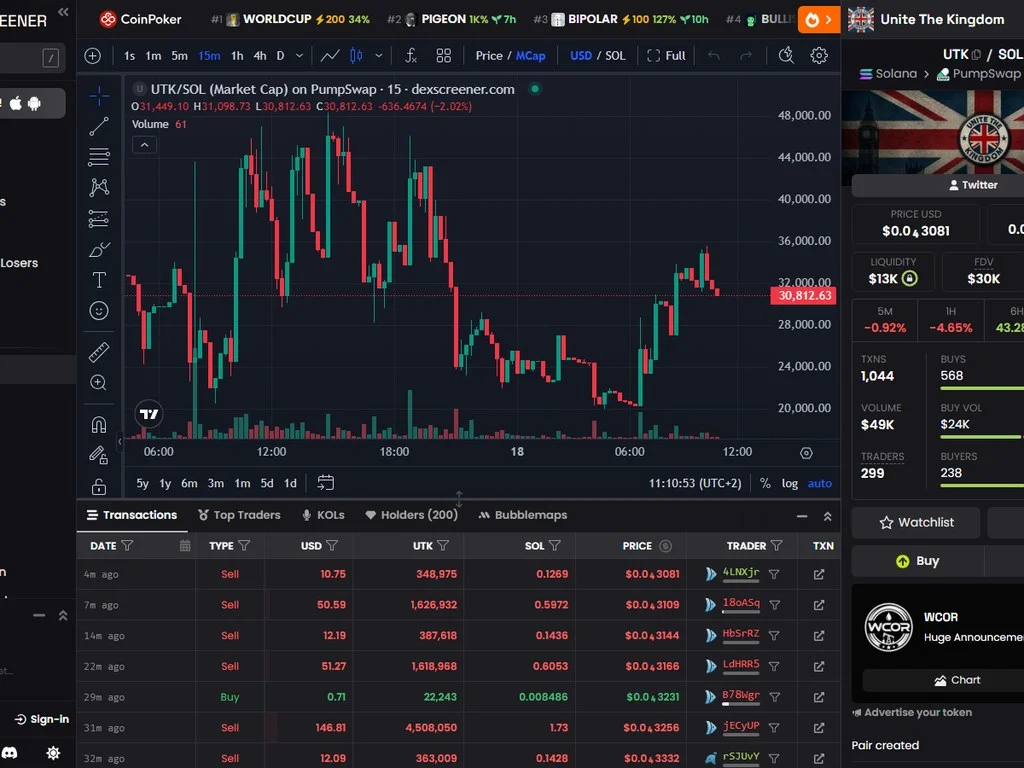Filter transactions by TYPE funnel
The width and height of the screenshot is (1024, 768).
244,545
